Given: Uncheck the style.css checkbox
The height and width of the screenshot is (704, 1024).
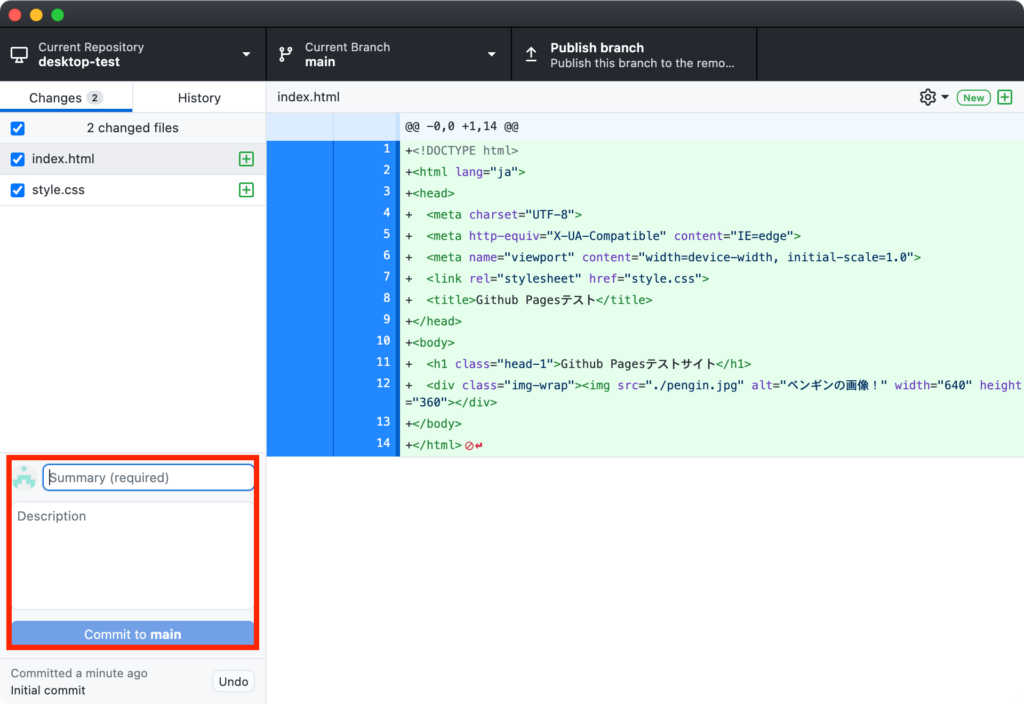Looking at the screenshot, I should [x=18, y=190].
